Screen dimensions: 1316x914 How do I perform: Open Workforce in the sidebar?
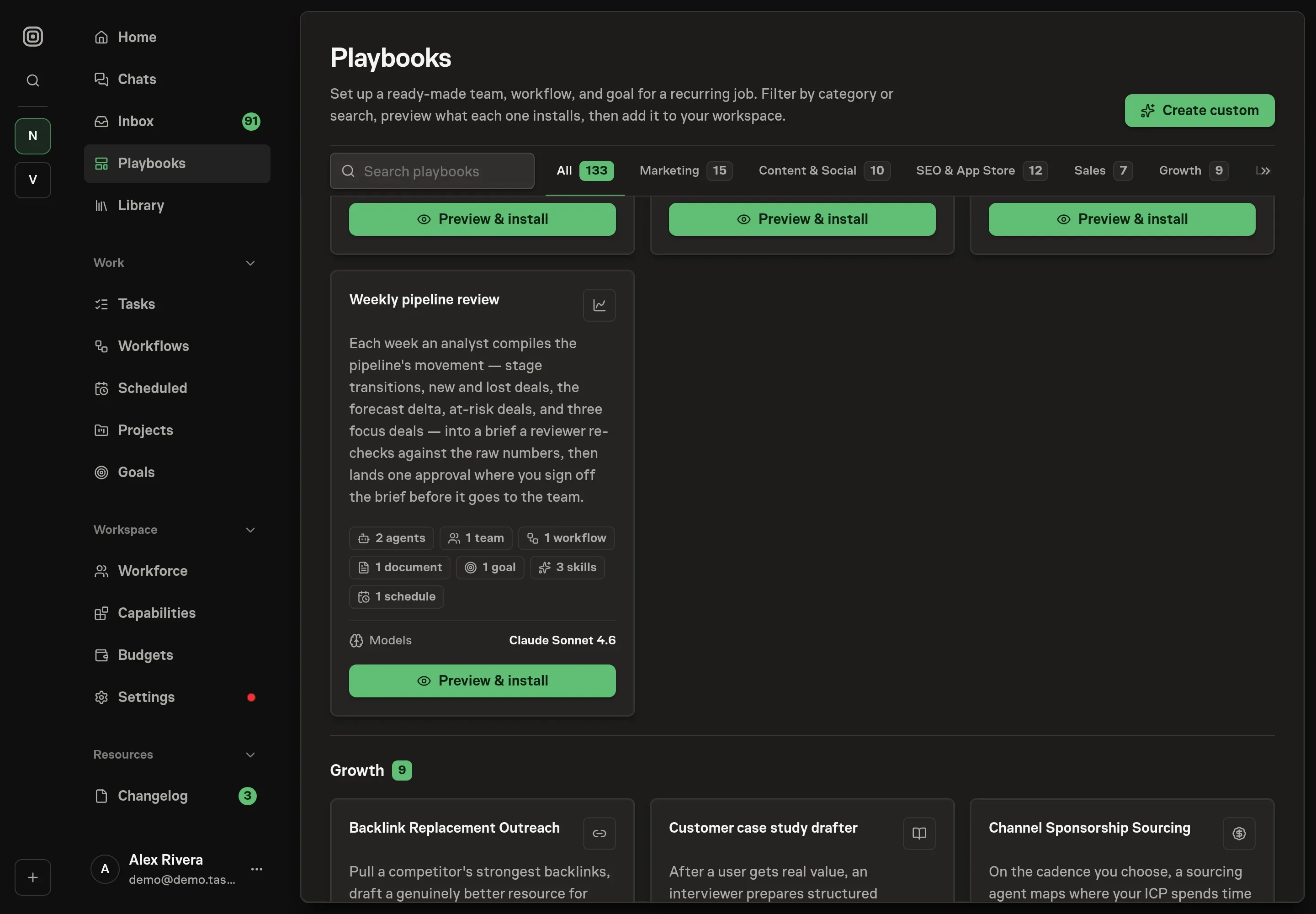[177, 571]
